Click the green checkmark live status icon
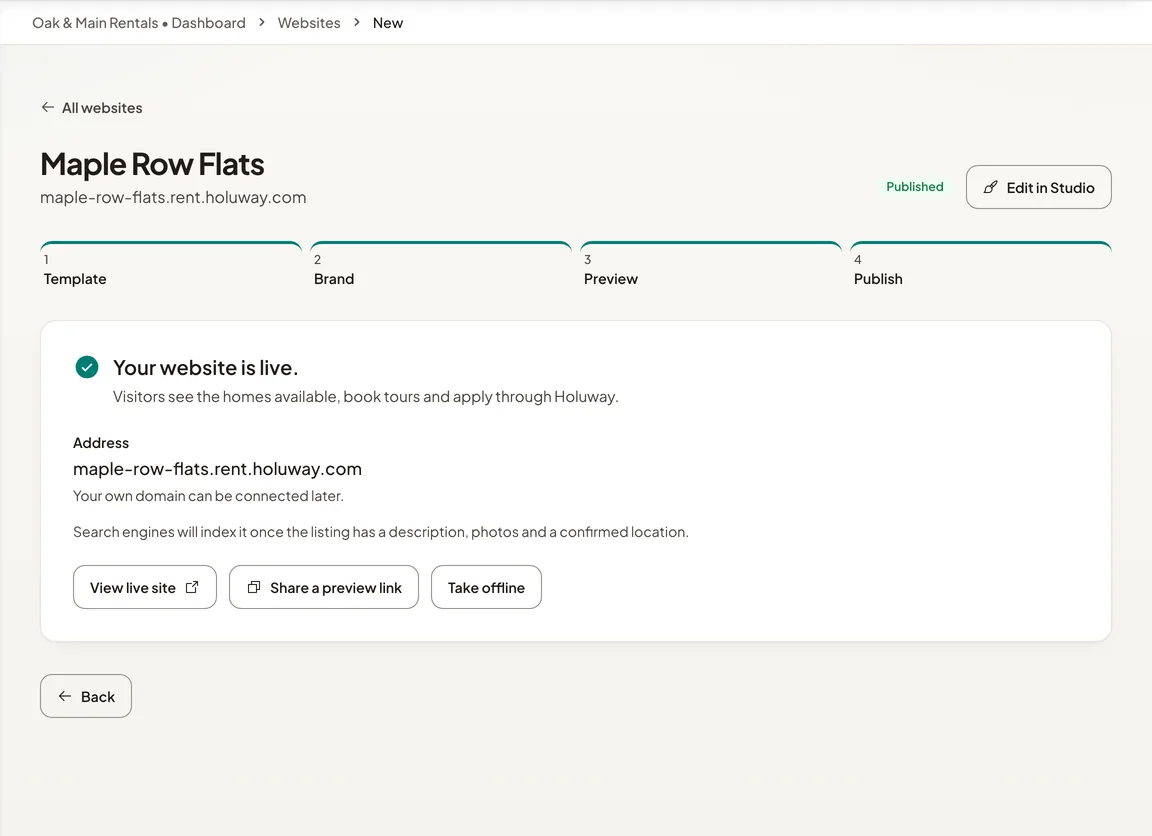 [87, 367]
